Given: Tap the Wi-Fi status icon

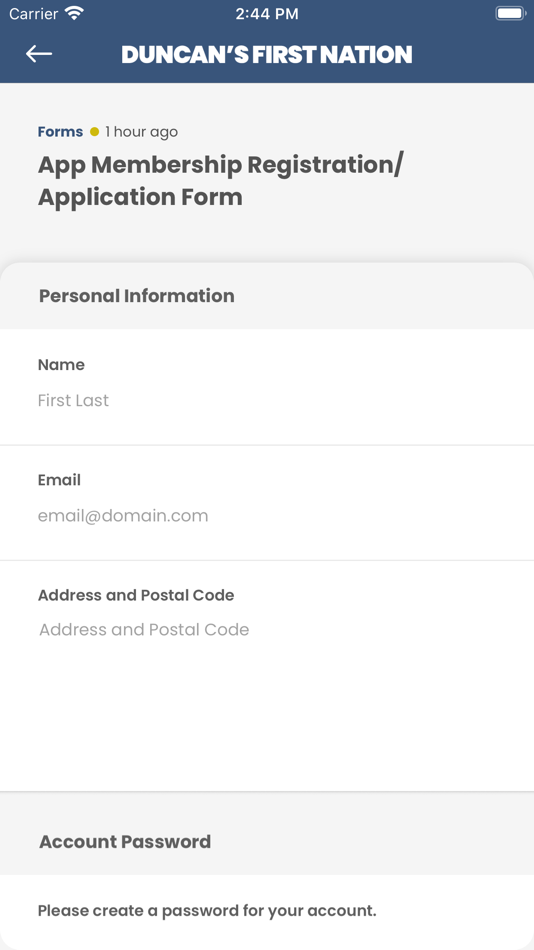Looking at the screenshot, I should coord(75,13).
